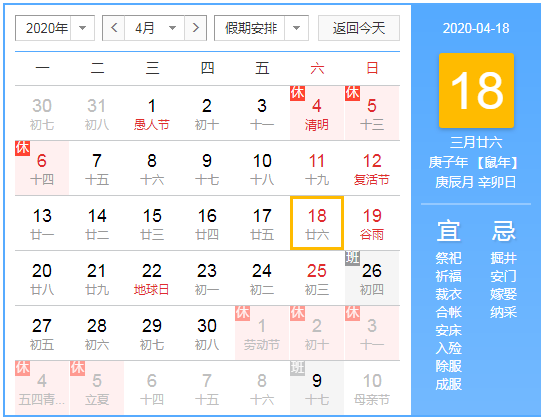Select April 7 十五

point(97,168)
